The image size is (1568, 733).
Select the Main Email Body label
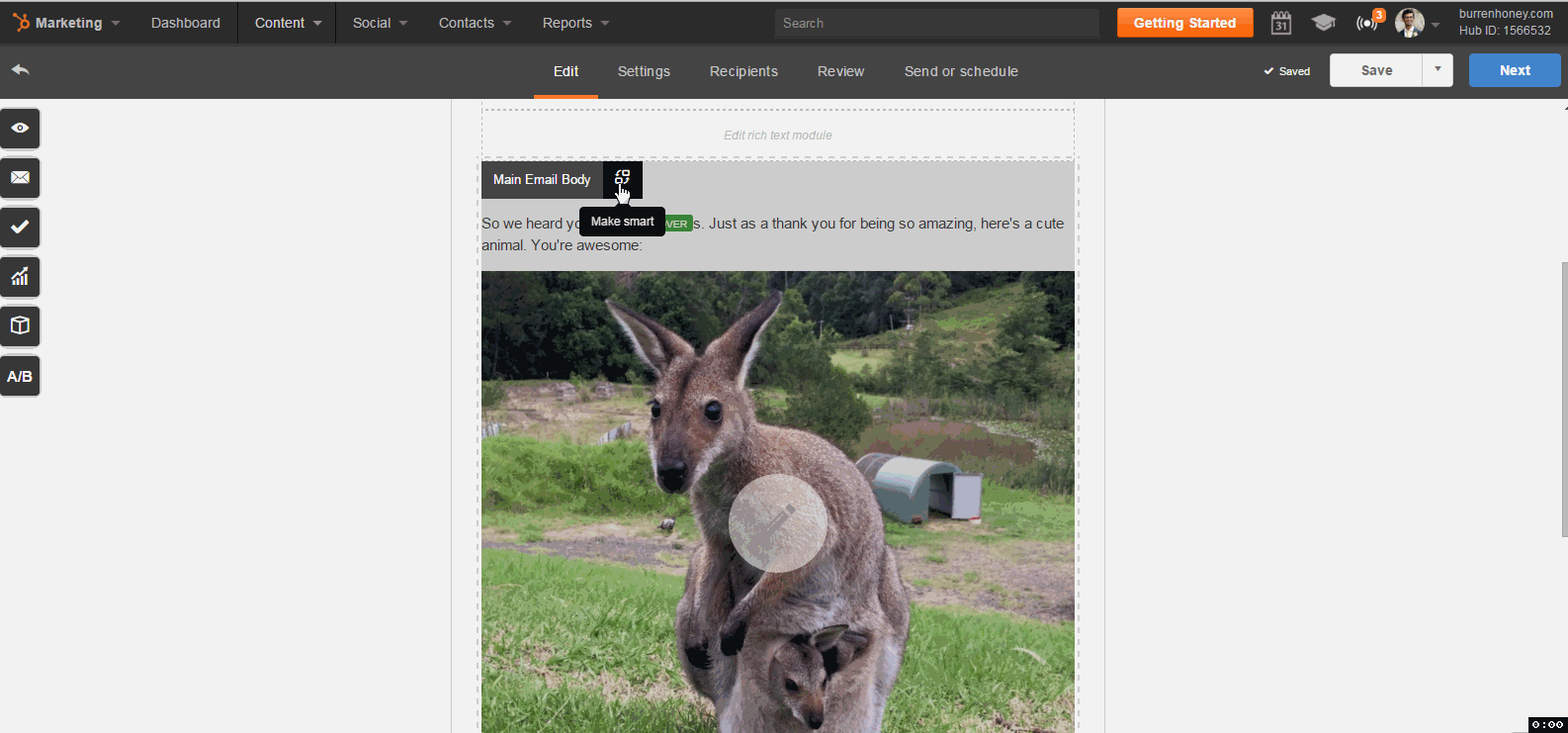[542, 179]
